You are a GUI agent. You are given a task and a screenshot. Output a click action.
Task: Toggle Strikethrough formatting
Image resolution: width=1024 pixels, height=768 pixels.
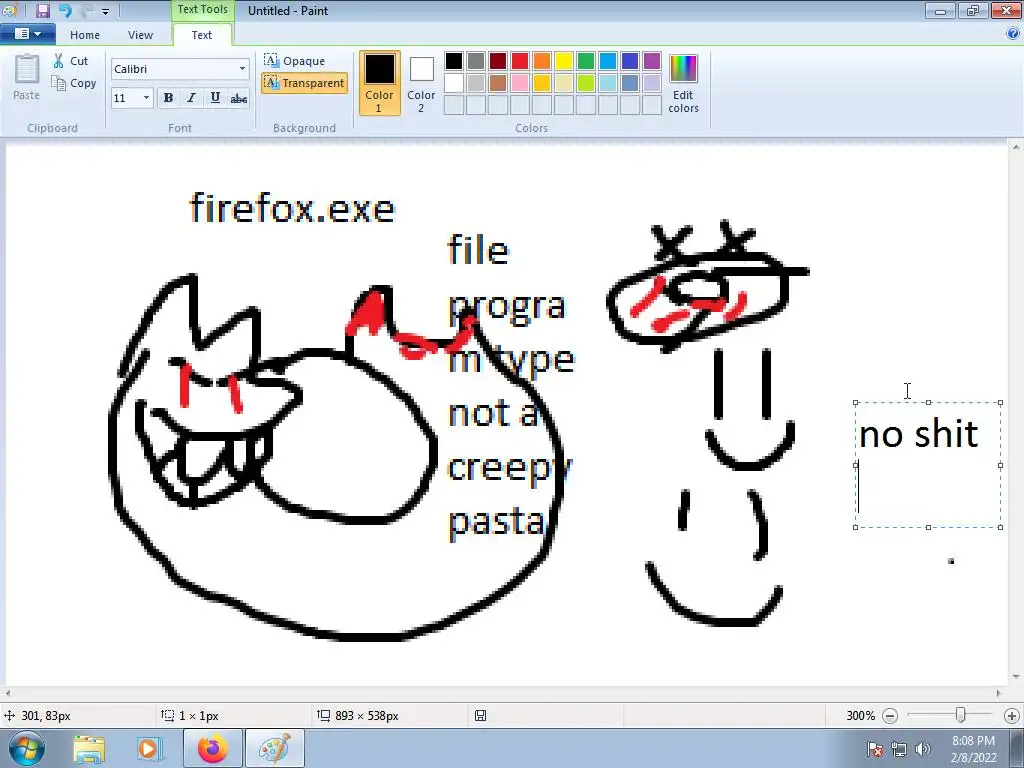238,98
